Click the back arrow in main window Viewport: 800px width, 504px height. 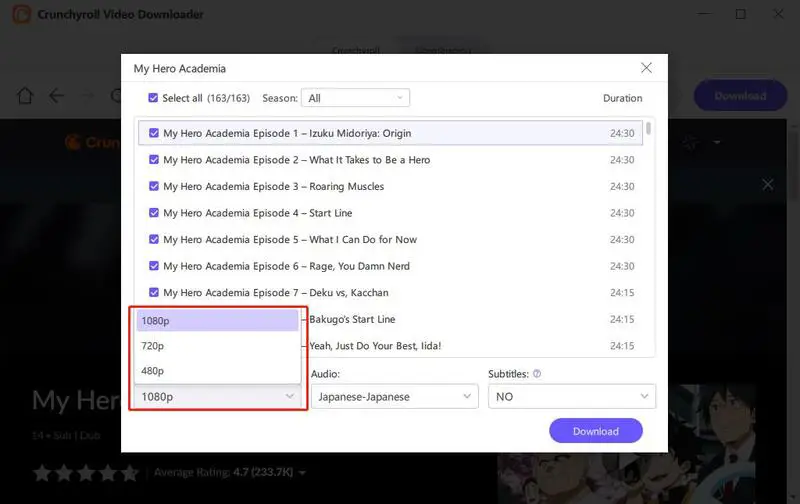tap(56, 95)
